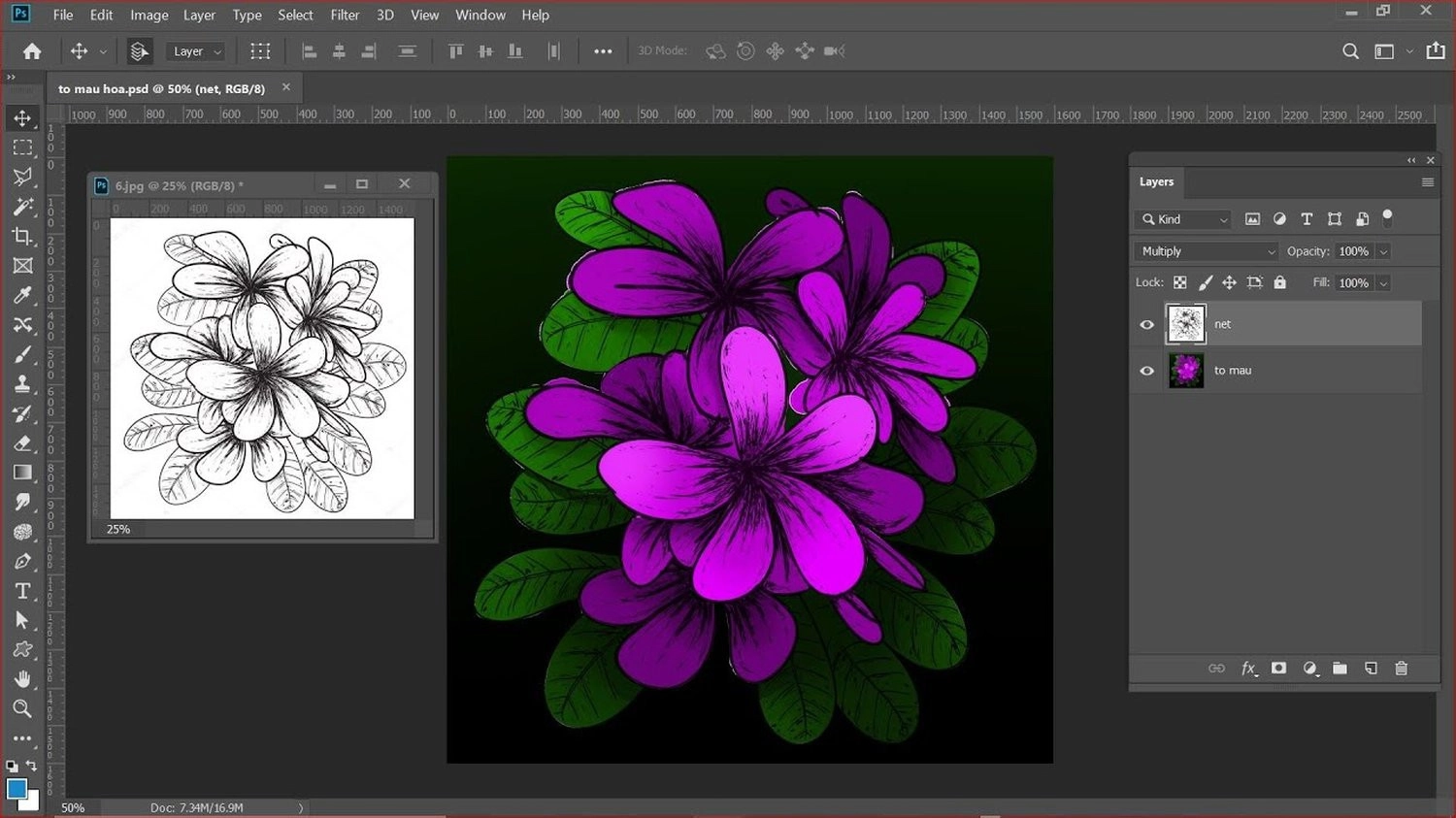Image resolution: width=1456 pixels, height=818 pixels.
Task: Collapse the Layers panel with double arrows
Action: 1411,160
